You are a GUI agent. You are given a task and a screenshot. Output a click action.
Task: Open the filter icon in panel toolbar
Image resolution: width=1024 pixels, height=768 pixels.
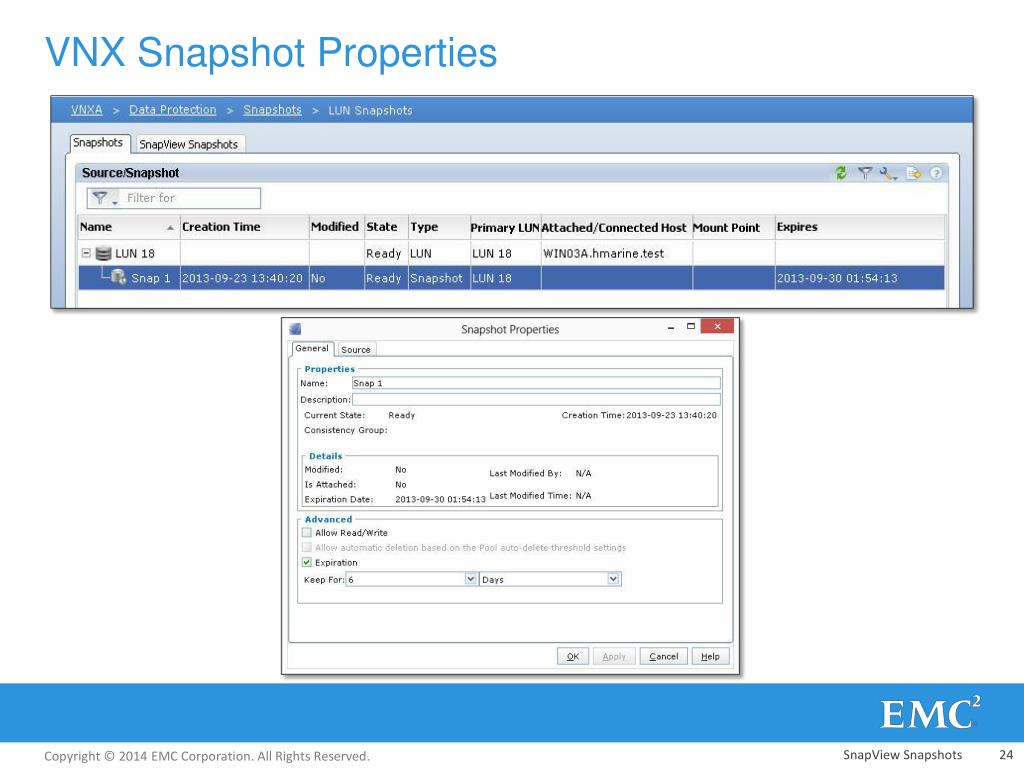(865, 173)
